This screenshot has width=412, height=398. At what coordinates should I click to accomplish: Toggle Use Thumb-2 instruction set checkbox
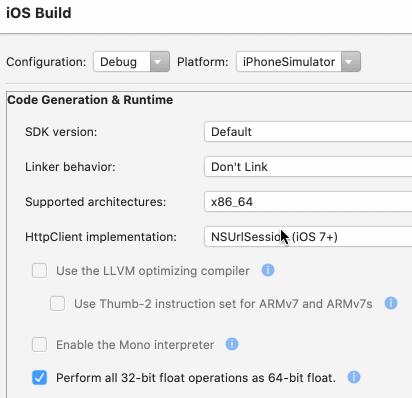[57, 304]
